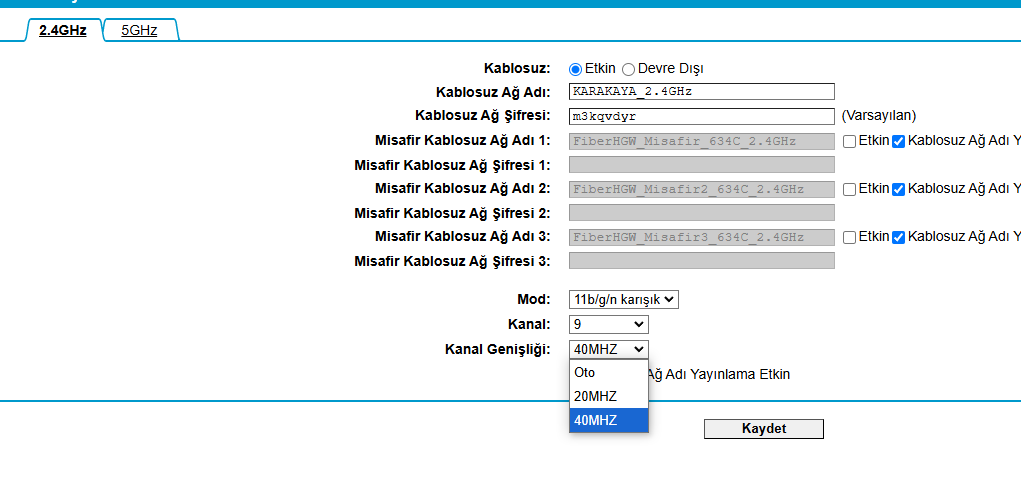Open the Mod dropdown
The height and width of the screenshot is (497, 1021).
624,300
